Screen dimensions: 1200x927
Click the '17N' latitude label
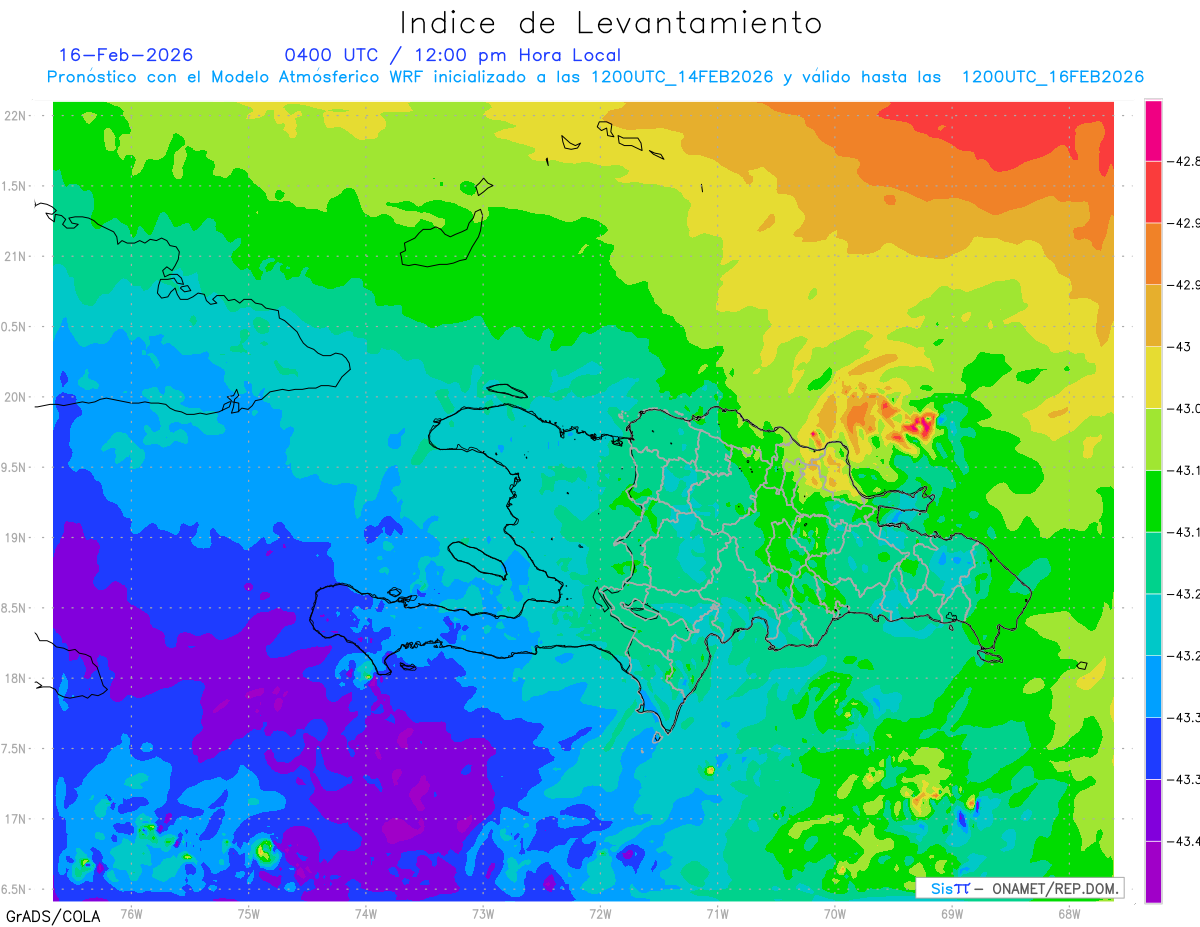pyautogui.click(x=17, y=819)
